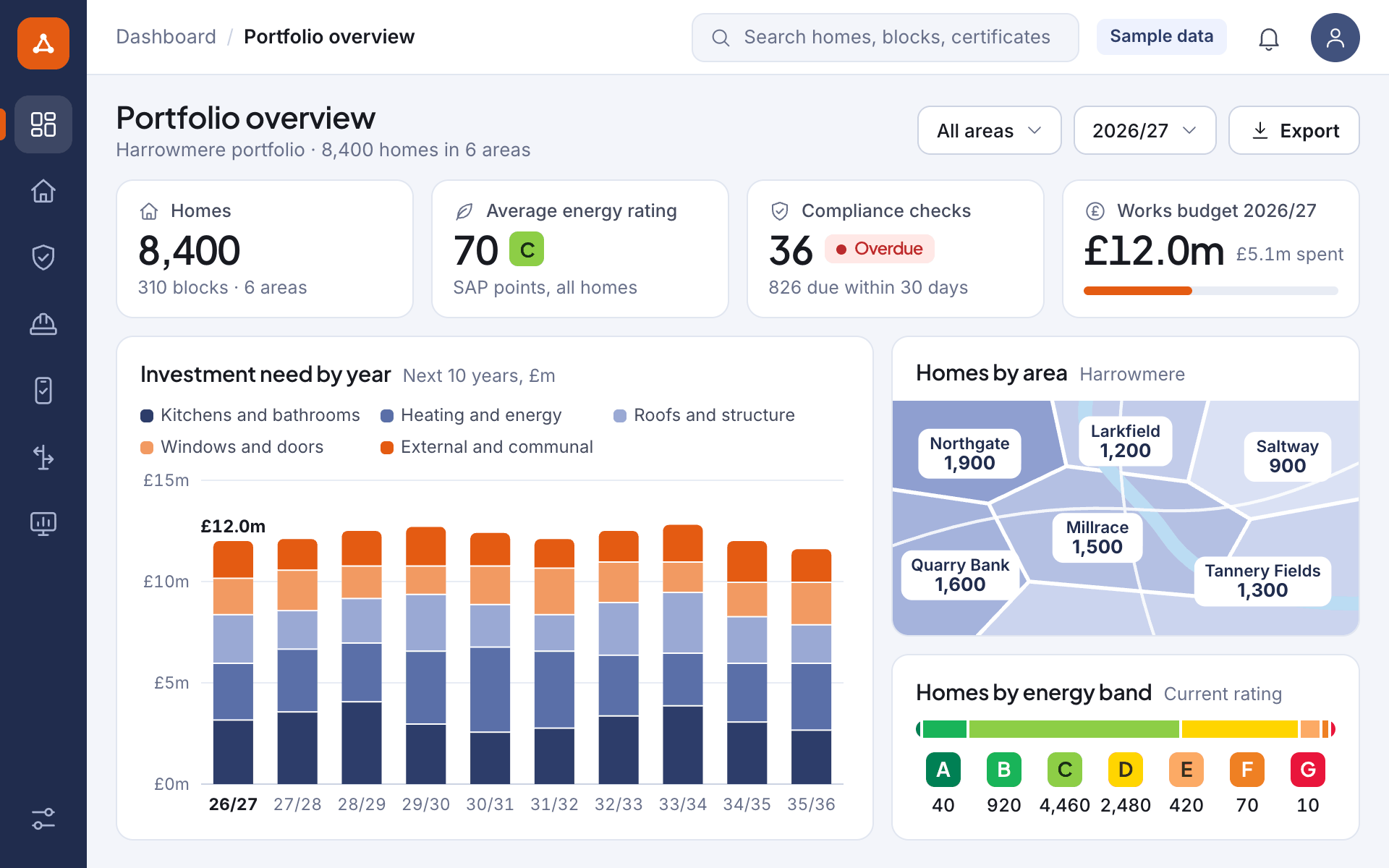Click the house icon in Homes card
Viewport: 1389px width, 868px height.
pos(149,211)
